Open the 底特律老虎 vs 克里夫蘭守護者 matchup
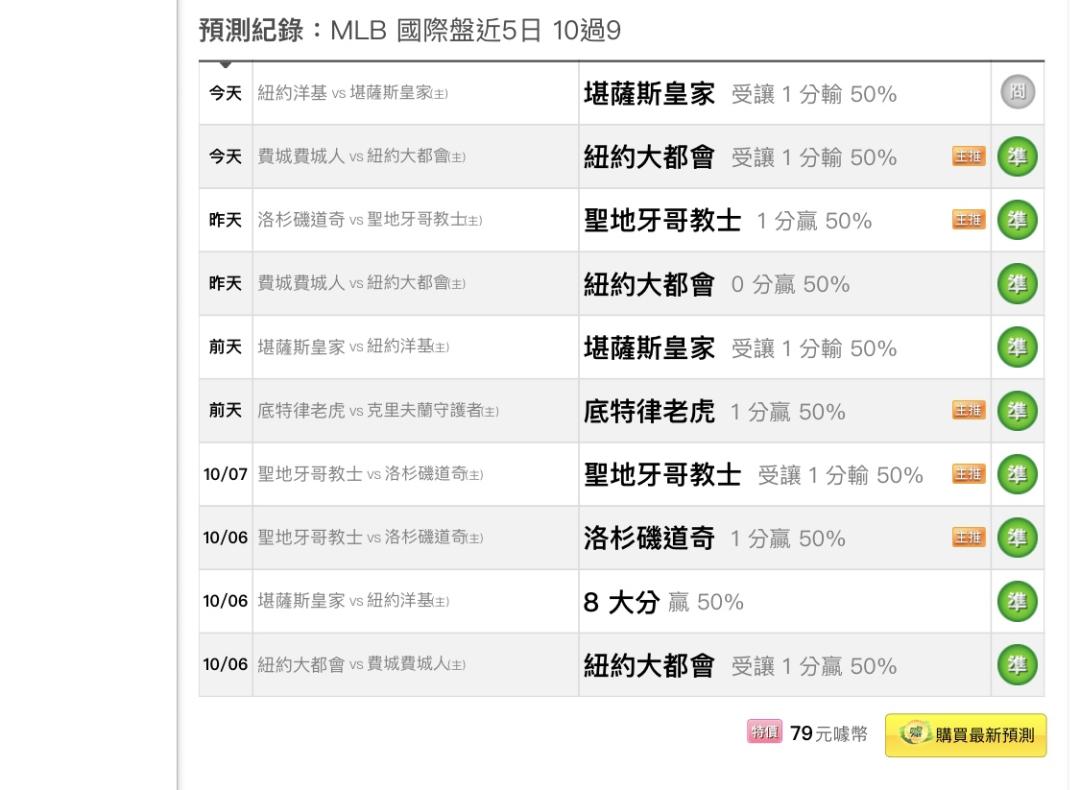Image resolution: width=1080 pixels, height=790 pixels. pyautogui.click(x=378, y=410)
